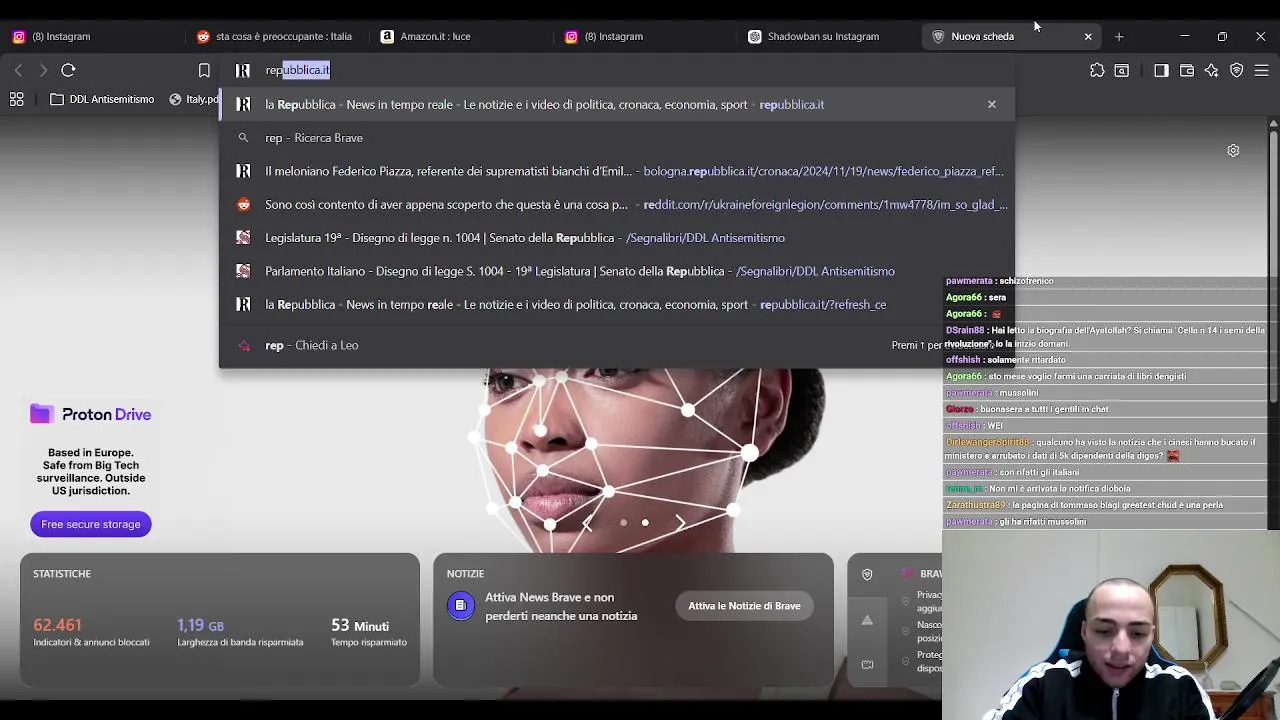Click the tab search toolbar icon
Image resolution: width=1280 pixels, height=720 pixels.
coord(1122,70)
